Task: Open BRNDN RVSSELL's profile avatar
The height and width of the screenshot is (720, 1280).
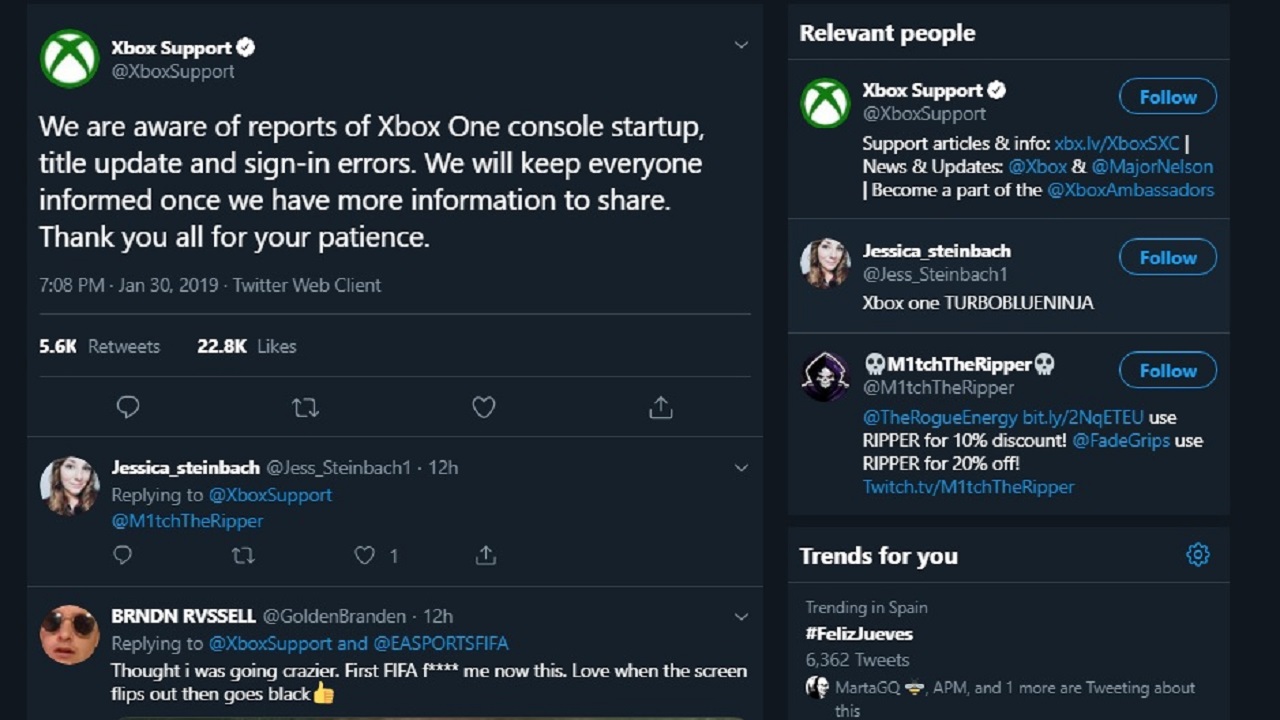Action: pyautogui.click(x=69, y=634)
